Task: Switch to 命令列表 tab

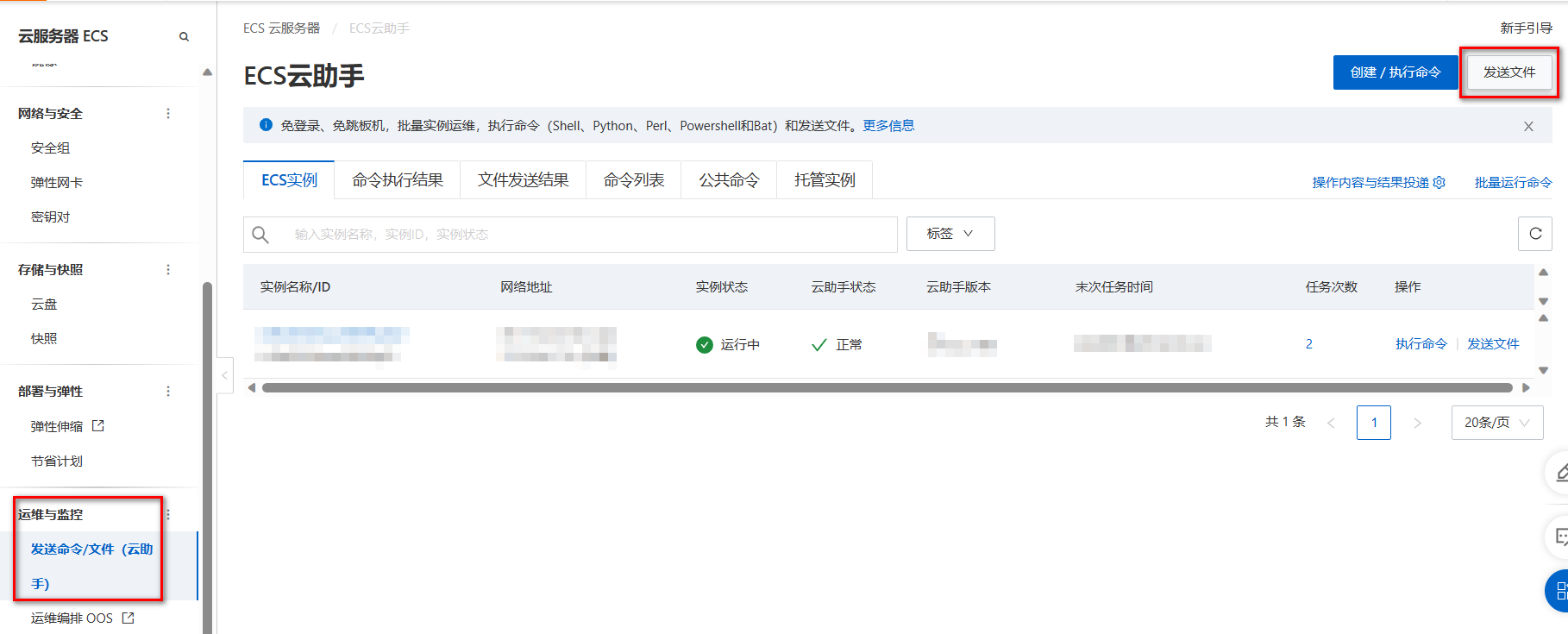Action: coord(634,179)
